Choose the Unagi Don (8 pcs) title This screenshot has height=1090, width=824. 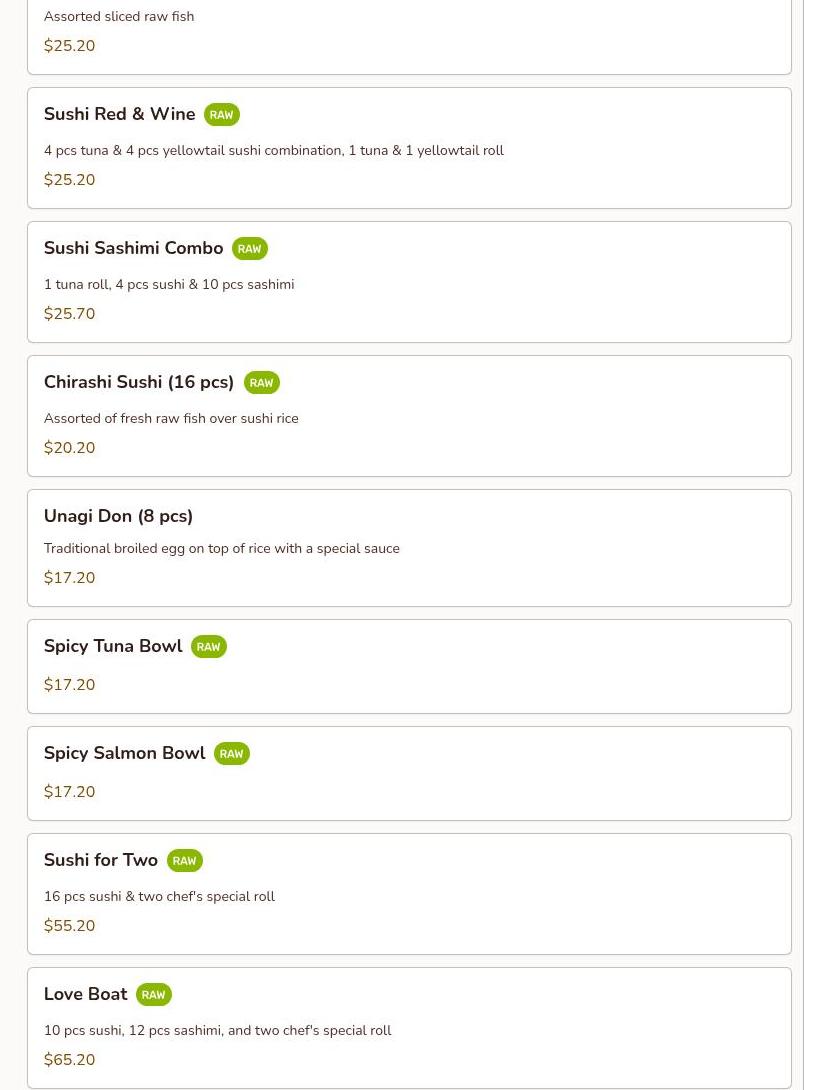click(118, 516)
